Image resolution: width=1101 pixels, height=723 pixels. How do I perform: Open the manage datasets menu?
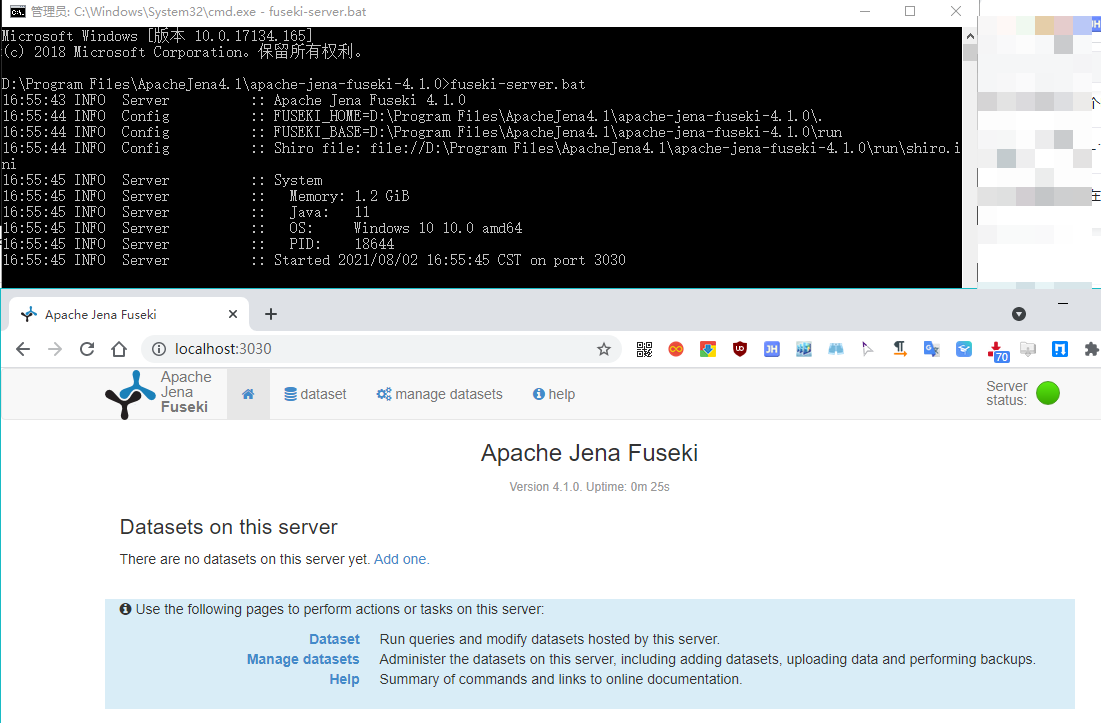pos(439,393)
